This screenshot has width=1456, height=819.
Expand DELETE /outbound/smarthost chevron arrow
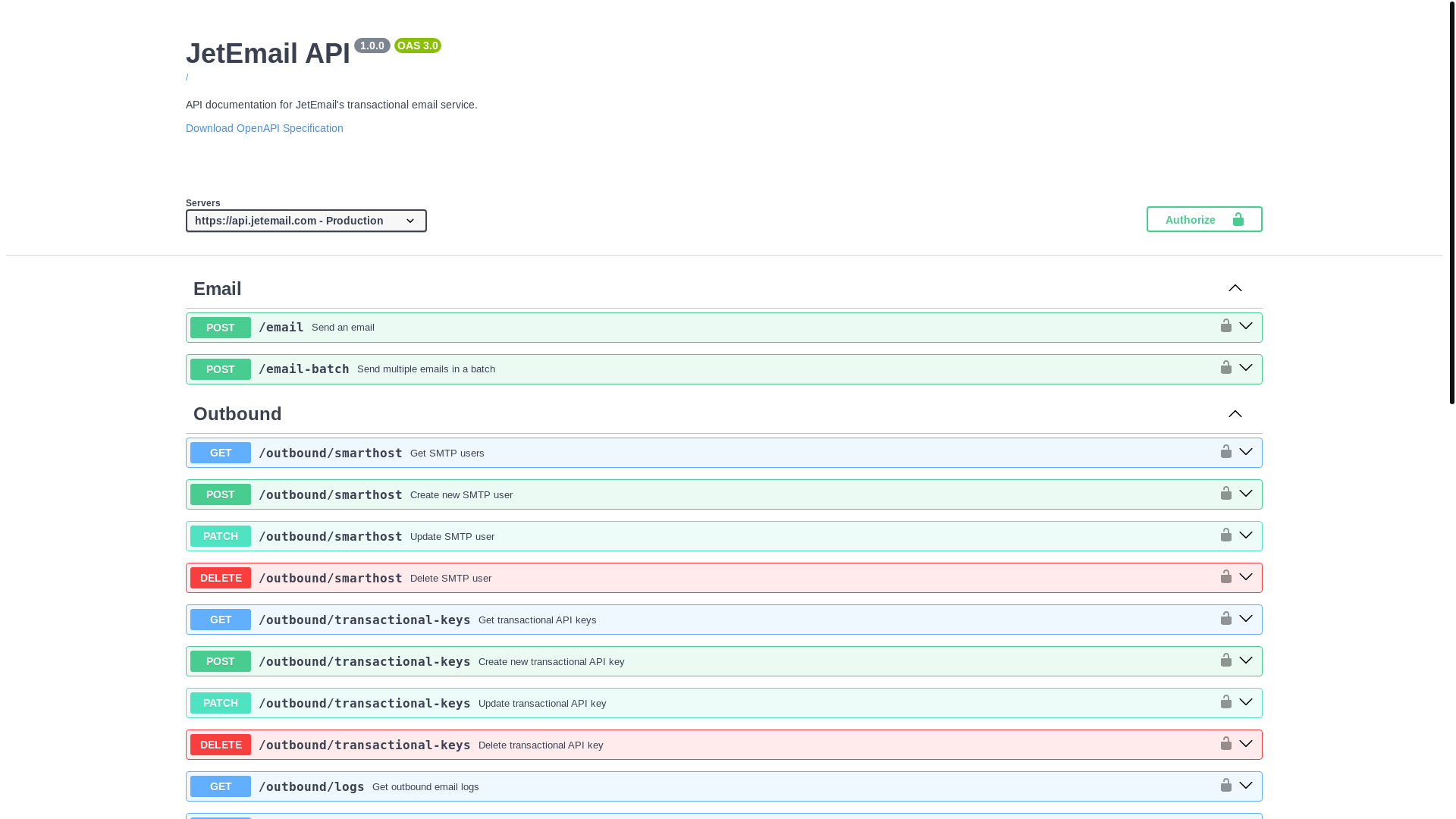click(1246, 577)
